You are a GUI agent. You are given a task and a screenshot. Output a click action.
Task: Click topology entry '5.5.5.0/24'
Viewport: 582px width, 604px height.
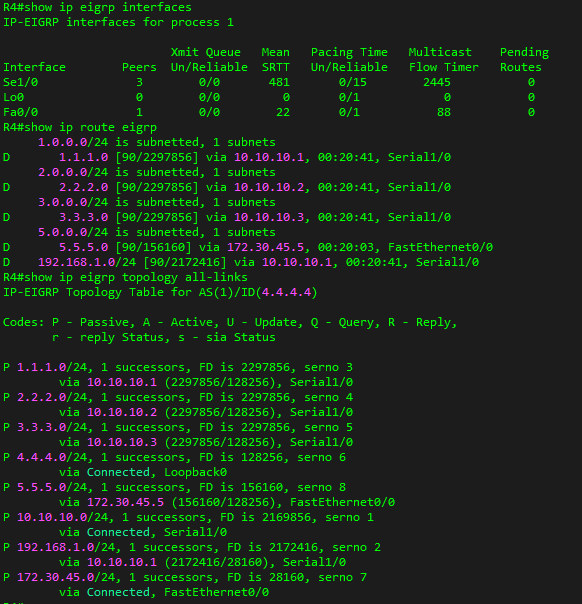(52, 488)
